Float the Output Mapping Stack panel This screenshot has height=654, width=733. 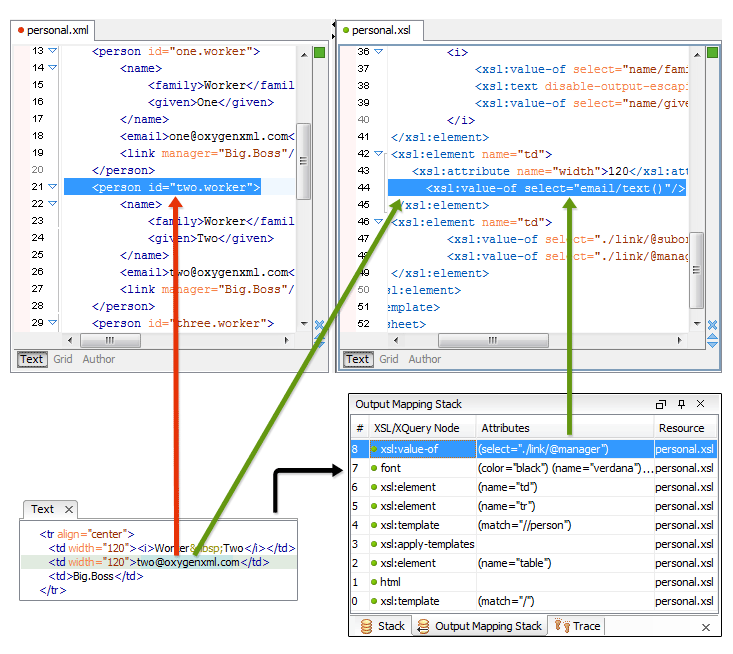click(x=661, y=404)
